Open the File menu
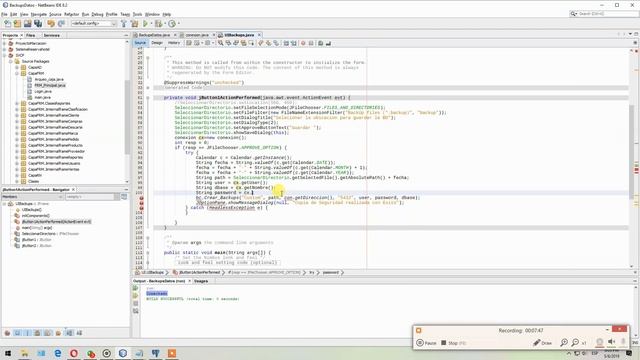 [4, 14]
